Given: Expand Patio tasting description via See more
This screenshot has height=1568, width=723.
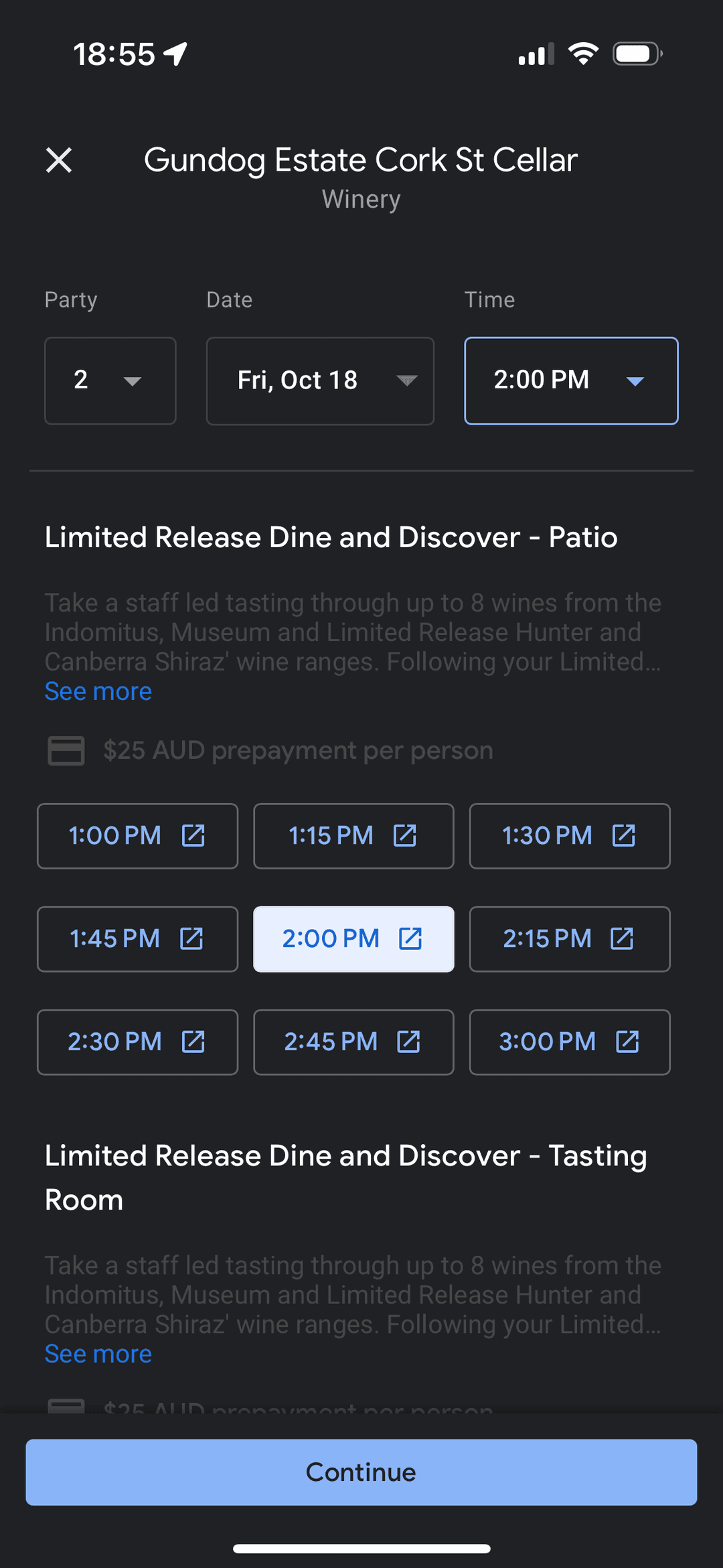Looking at the screenshot, I should pyautogui.click(x=98, y=691).
